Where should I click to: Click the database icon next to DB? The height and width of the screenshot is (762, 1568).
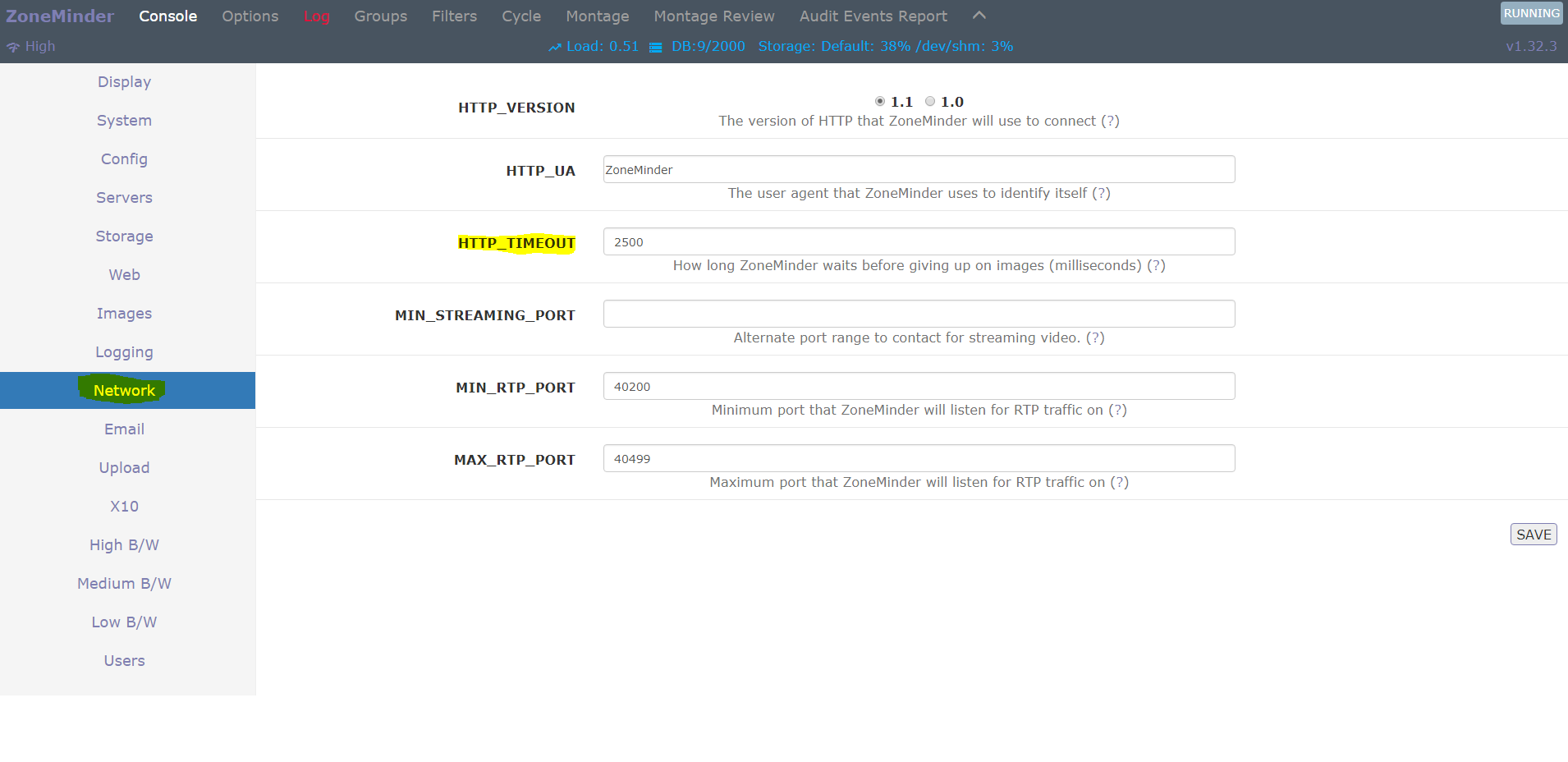(655, 48)
